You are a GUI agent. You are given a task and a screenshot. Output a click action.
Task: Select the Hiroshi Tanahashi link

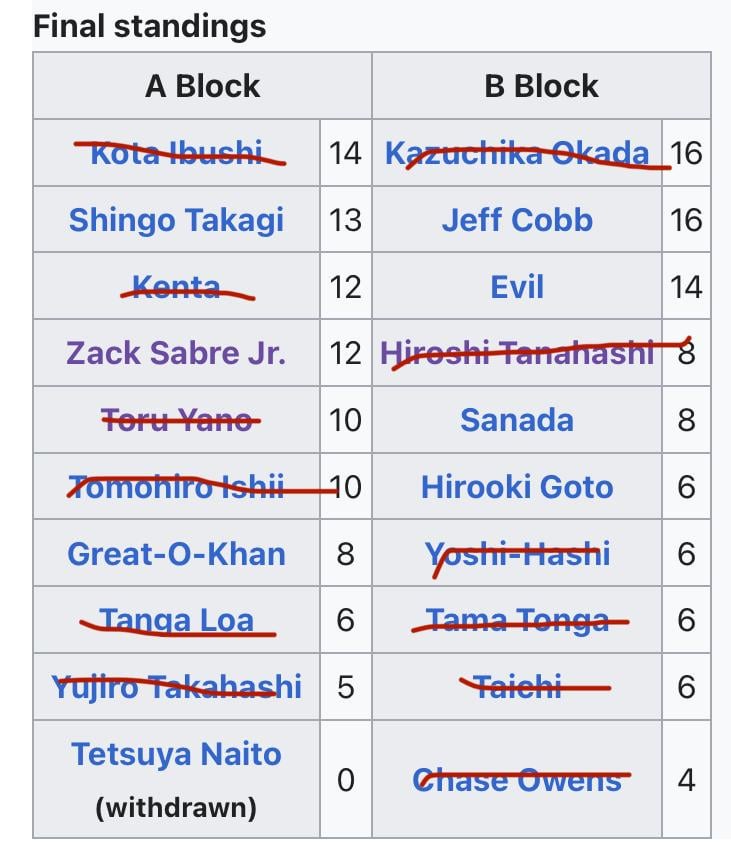[x=516, y=353]
